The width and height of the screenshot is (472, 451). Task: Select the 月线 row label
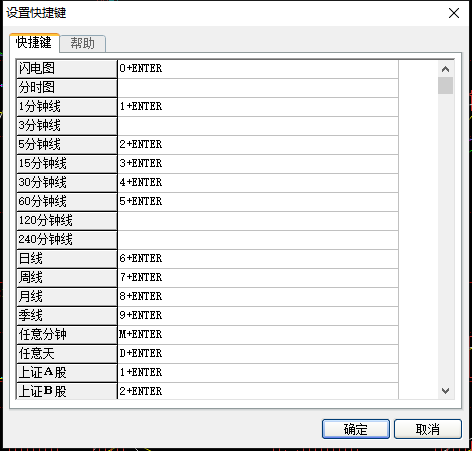click(x=67, y=297)
